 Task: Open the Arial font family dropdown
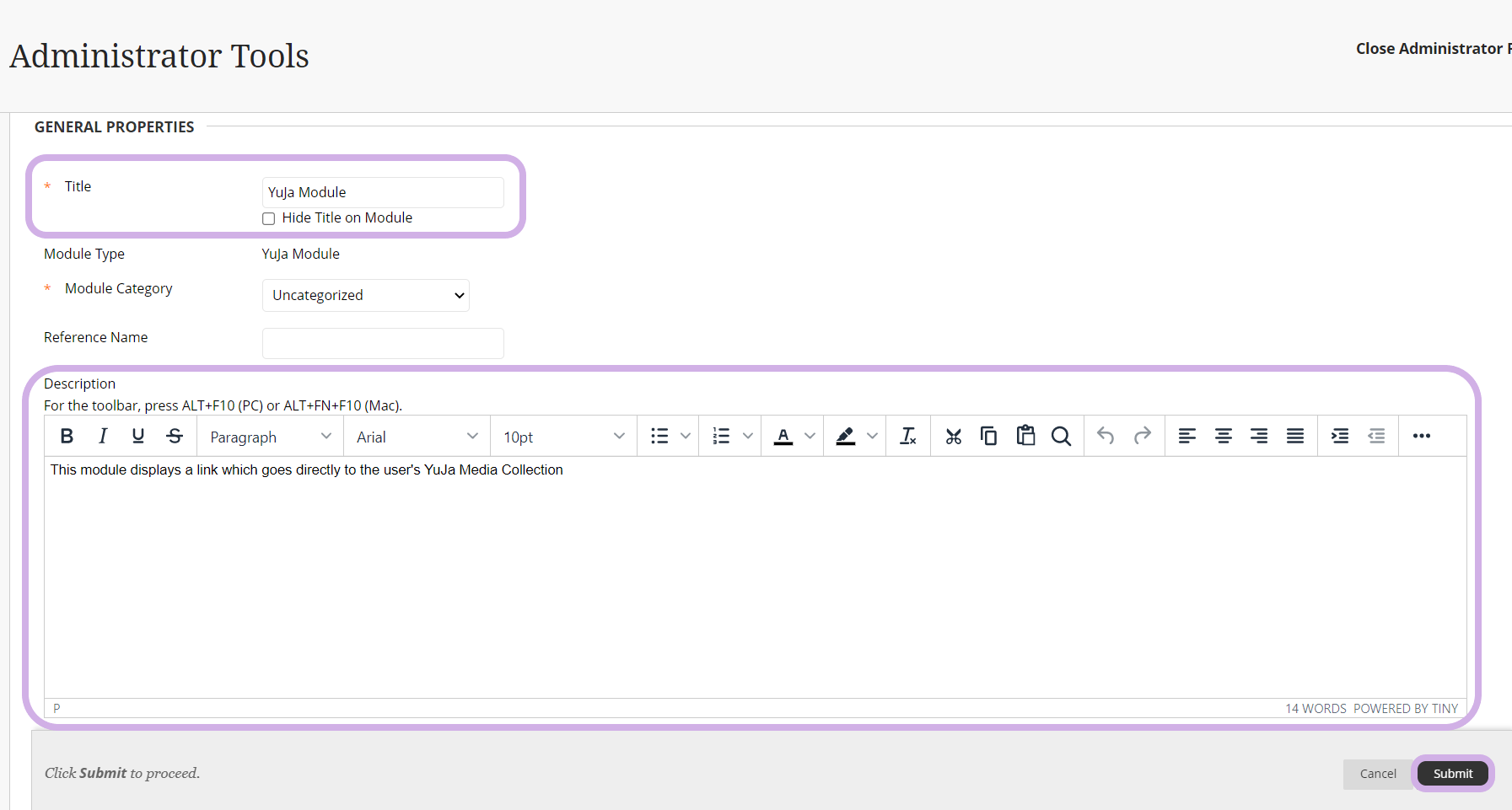[x=417, y=437]
